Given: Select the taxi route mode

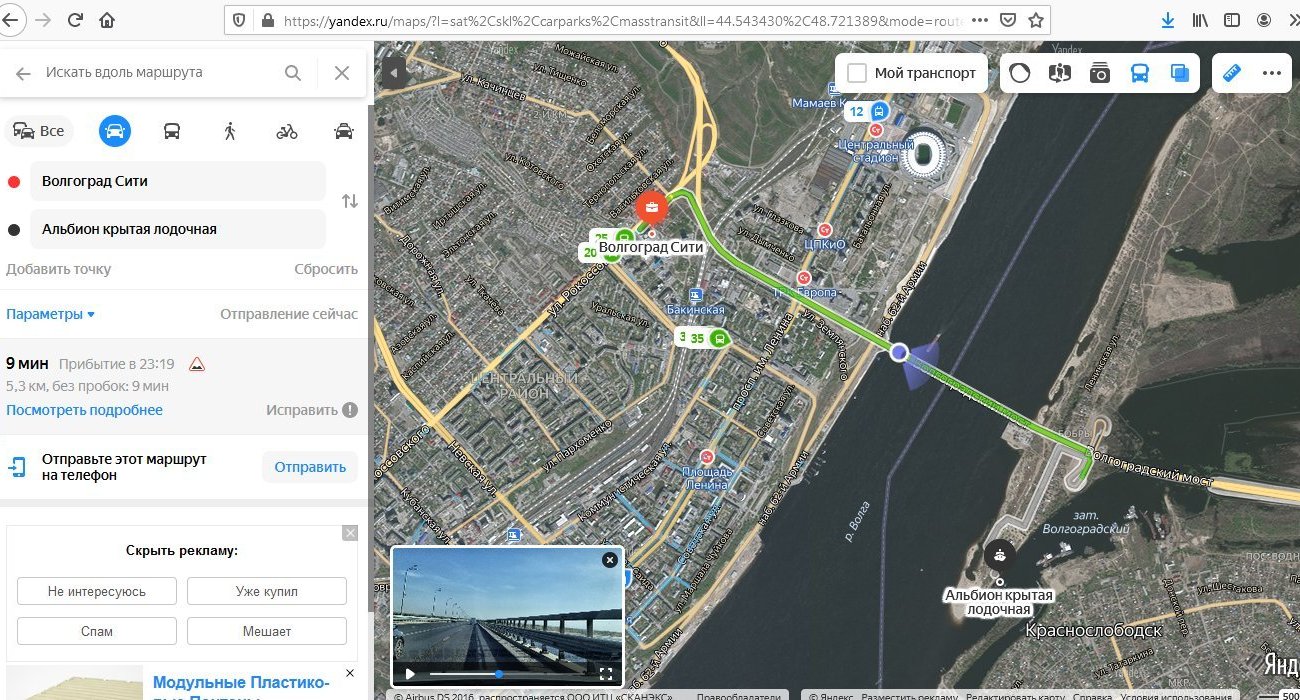Looking at the screenshot, I should pos(344,131).
